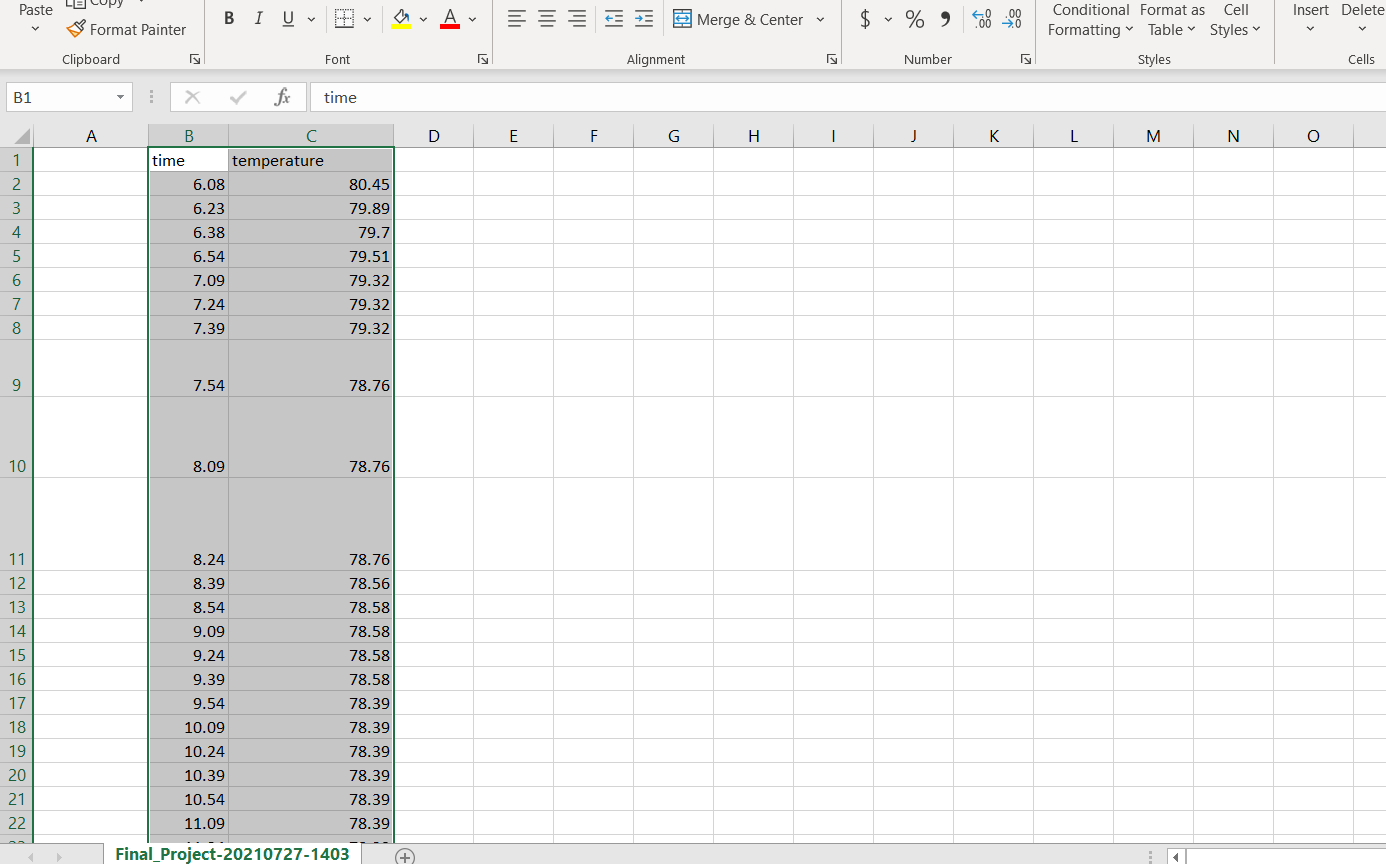Screen dimensions: 1386x864
Task: Open Format as Table menu
Action: click(1172, 20)
